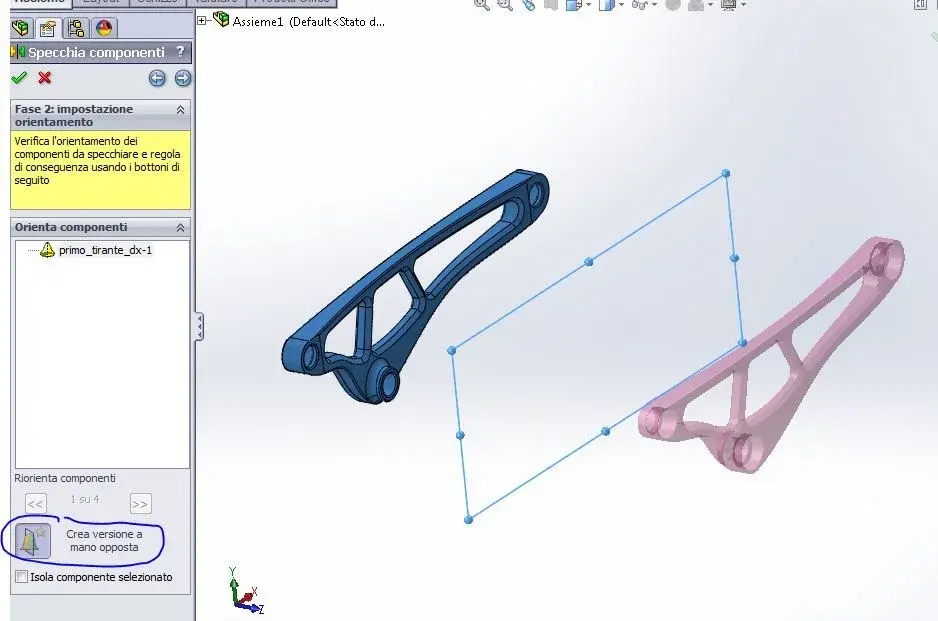
Task: Open the Display Style dropdown arrow
Action: (x=621, y=5)
